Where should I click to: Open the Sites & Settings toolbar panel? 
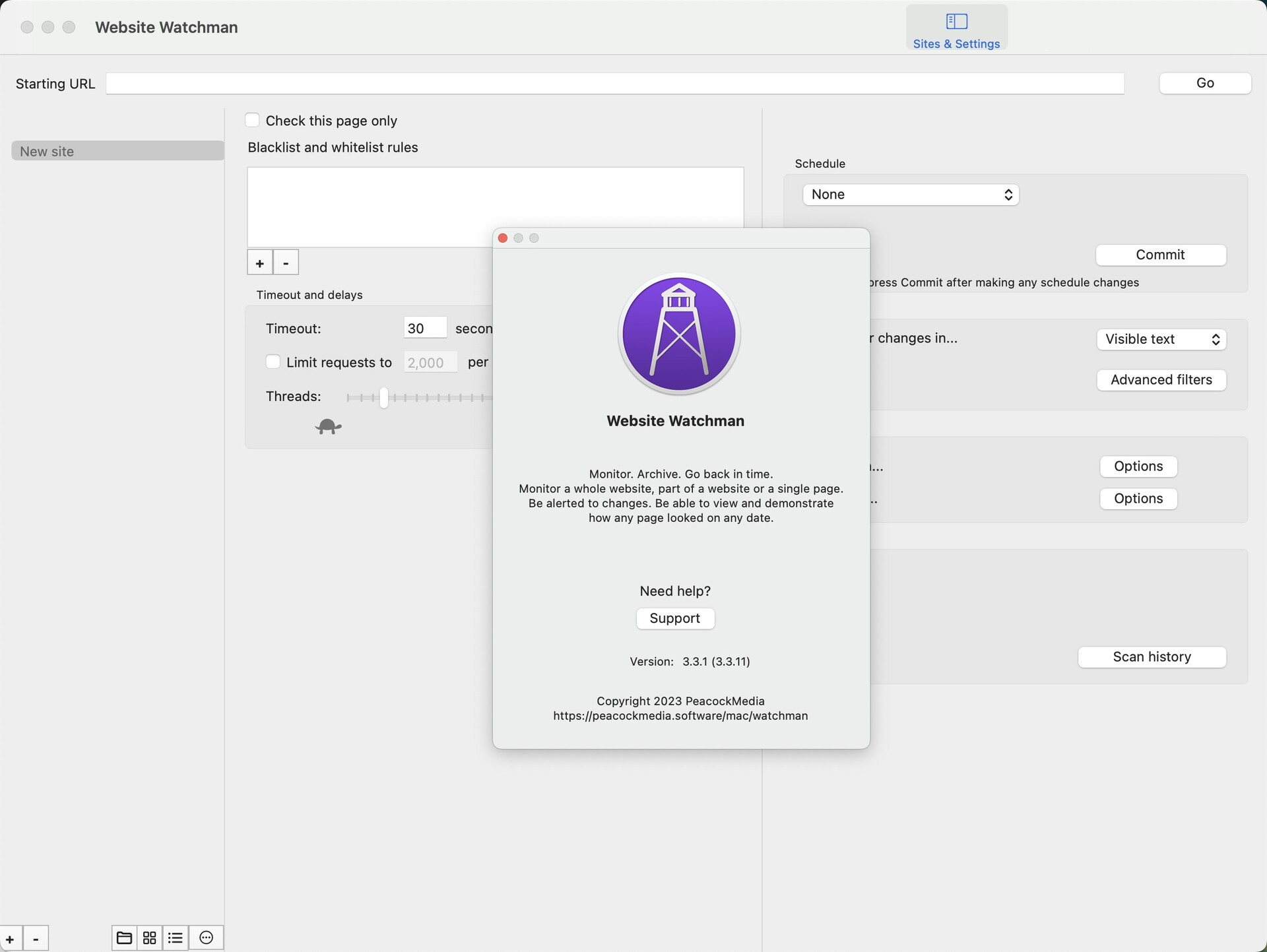[956, 28]
